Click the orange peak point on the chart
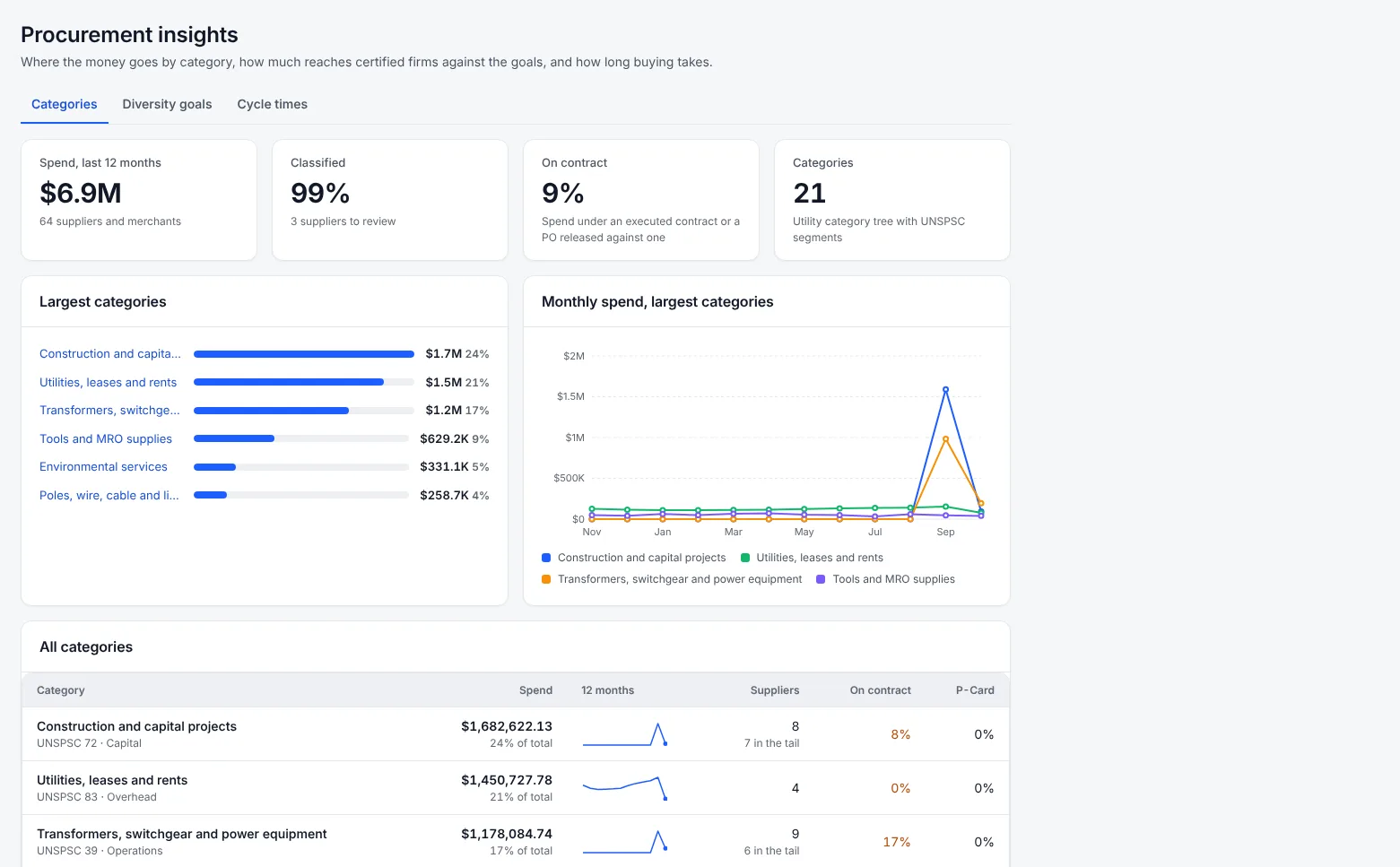The image size is (1400, 867). (945, 439)
